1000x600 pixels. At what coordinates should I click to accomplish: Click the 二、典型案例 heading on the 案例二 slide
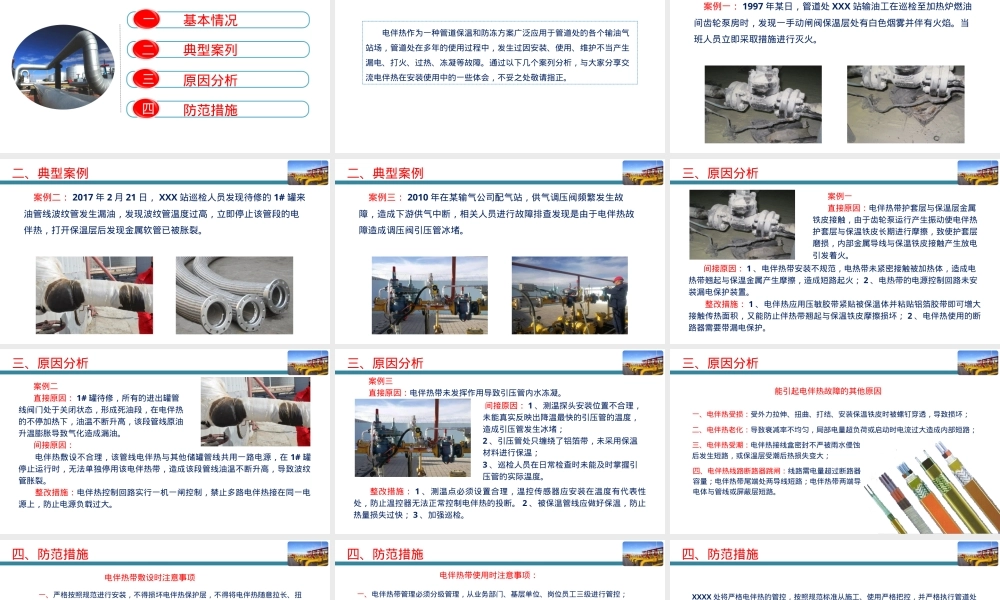tap(50, 173)
